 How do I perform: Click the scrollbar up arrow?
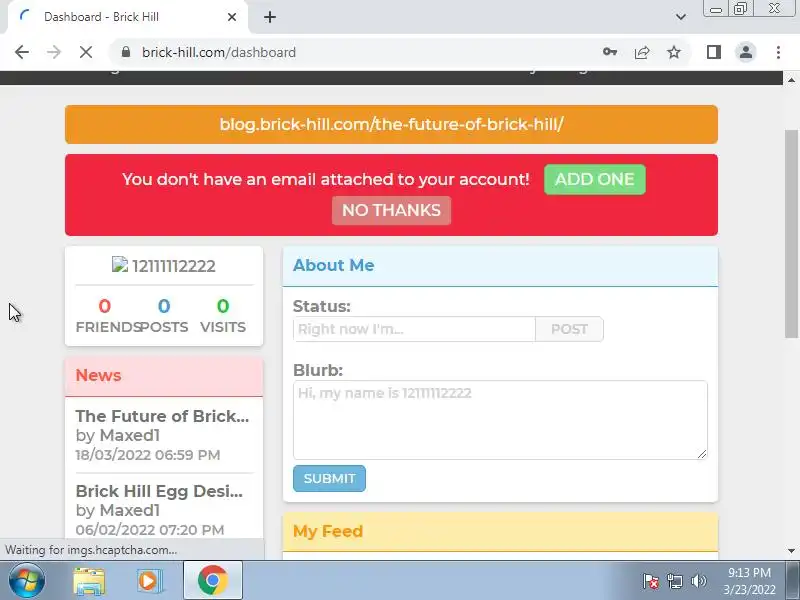point(791,80)
